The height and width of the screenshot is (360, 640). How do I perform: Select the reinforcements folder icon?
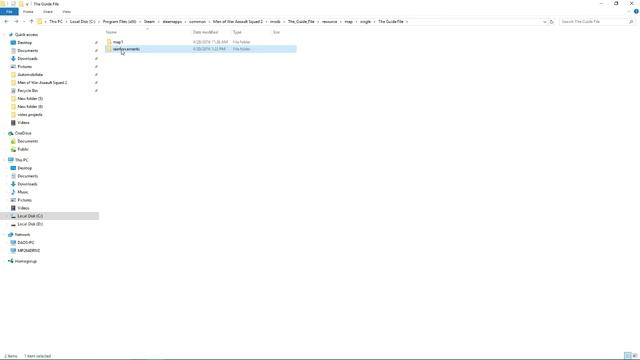coord(109,49)
